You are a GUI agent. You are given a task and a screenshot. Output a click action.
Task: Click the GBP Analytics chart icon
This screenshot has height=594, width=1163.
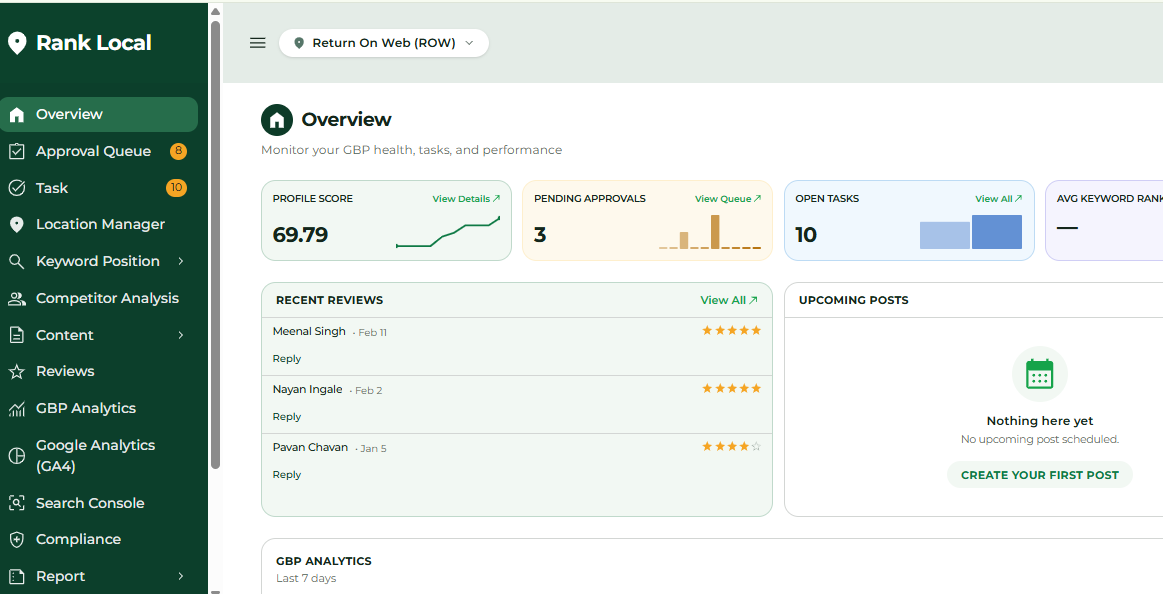16,409
